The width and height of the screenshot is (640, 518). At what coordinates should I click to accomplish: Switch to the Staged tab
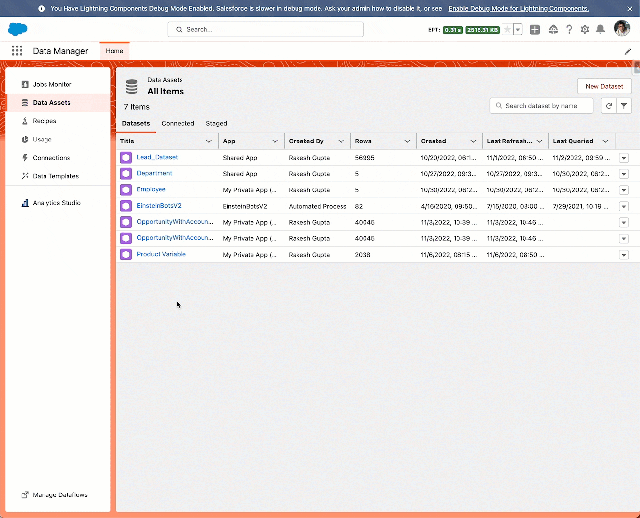216,124
